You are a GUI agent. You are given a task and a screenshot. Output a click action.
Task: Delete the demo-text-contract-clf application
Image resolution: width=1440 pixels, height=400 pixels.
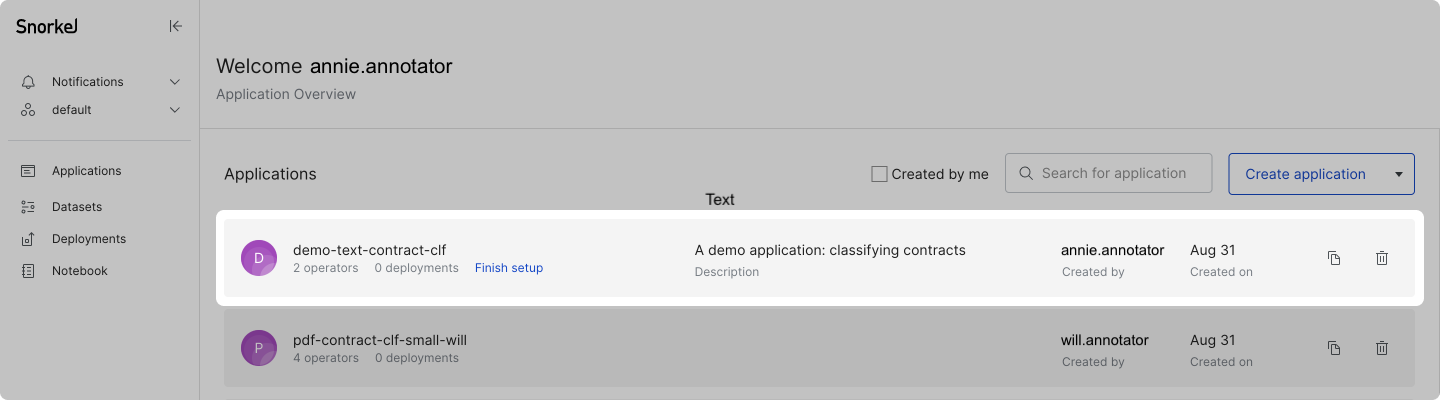(1382, 258)
